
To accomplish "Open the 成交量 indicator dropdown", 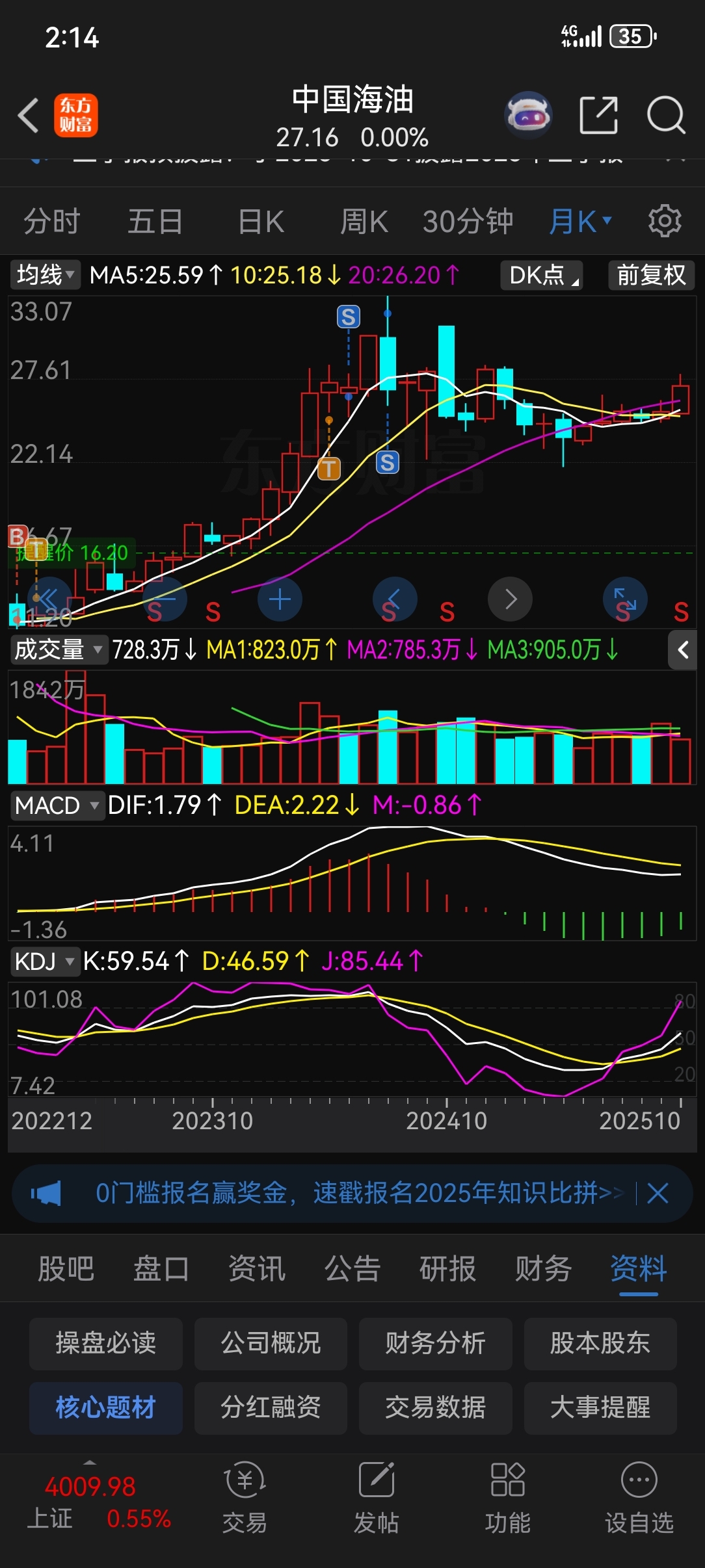I will [x=59, y=649].
